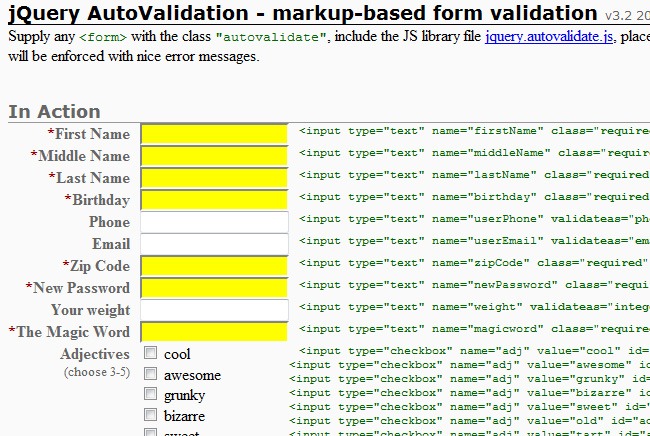Select the code line with name="userPhone"
The image size is (650, 436).
(x=474, y=219)
